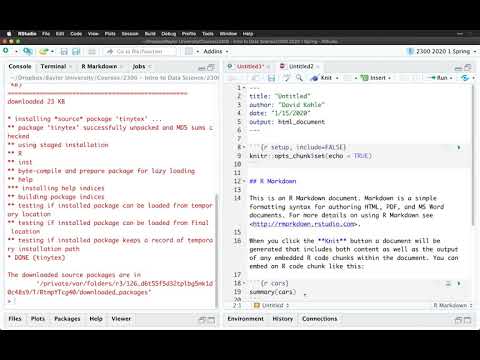Click the New Project icon

28,51
